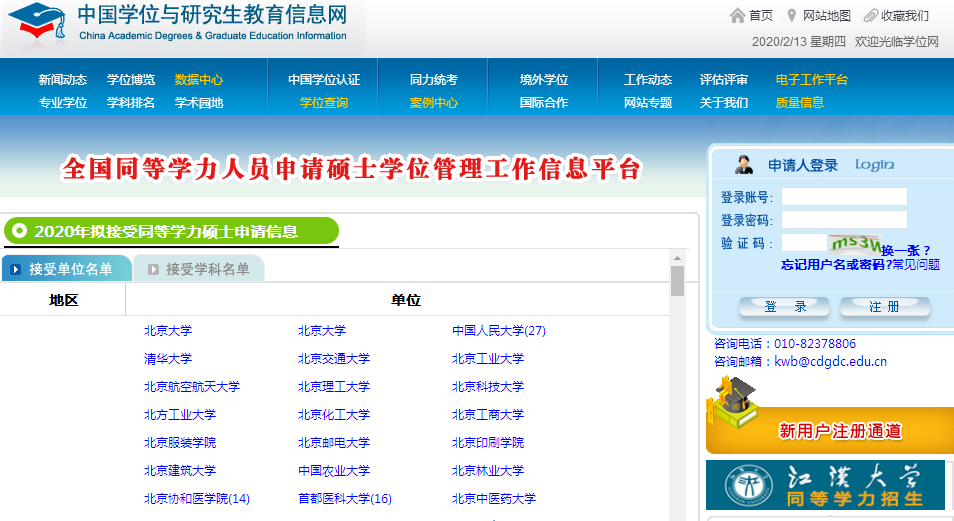This screenshot has height=521, width=954.
Task: Open the 评估评审 menu item
Action: (724, 80)
